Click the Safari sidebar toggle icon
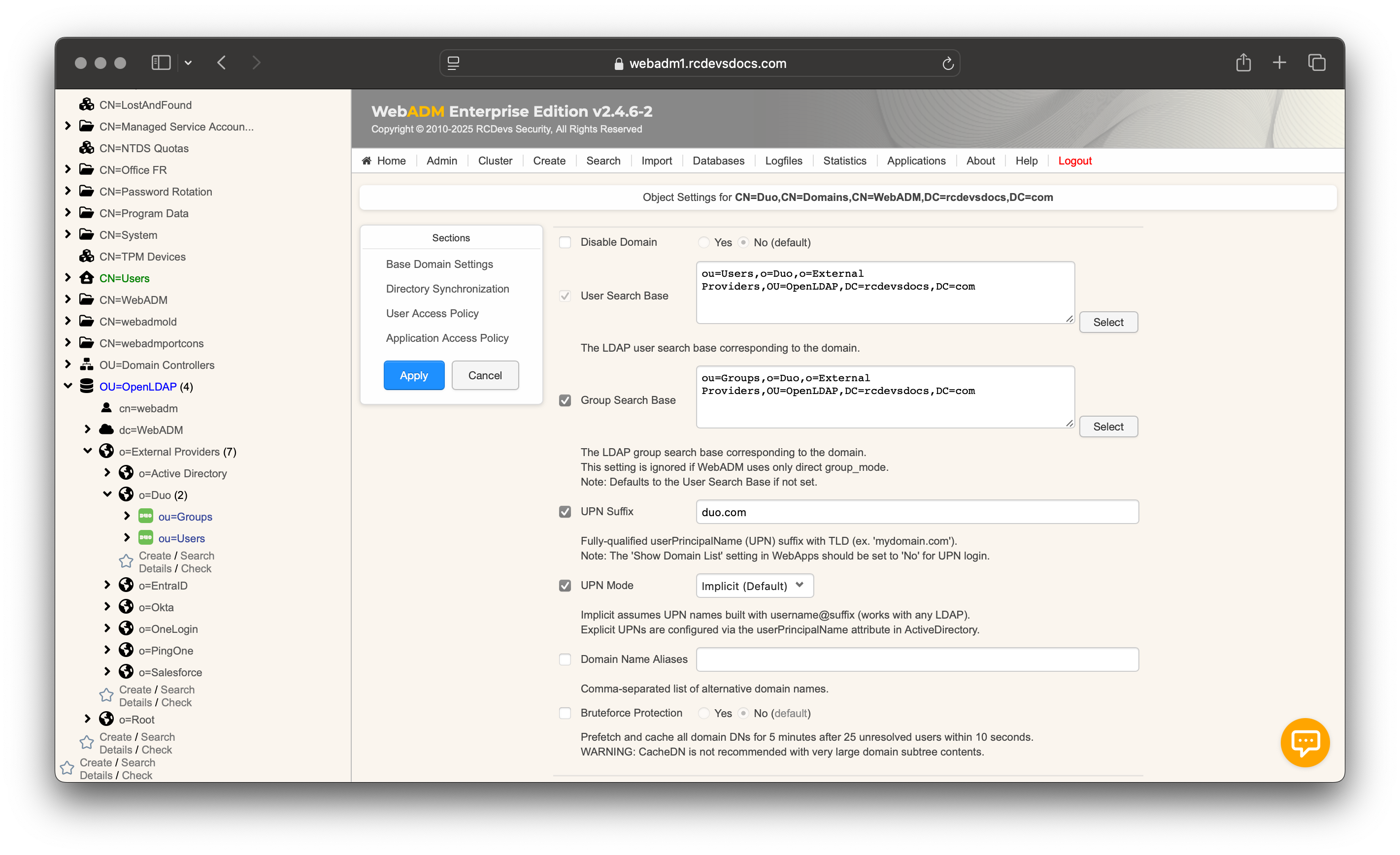Viewport: 1400px width, 855px height. (x=161, y=63)
